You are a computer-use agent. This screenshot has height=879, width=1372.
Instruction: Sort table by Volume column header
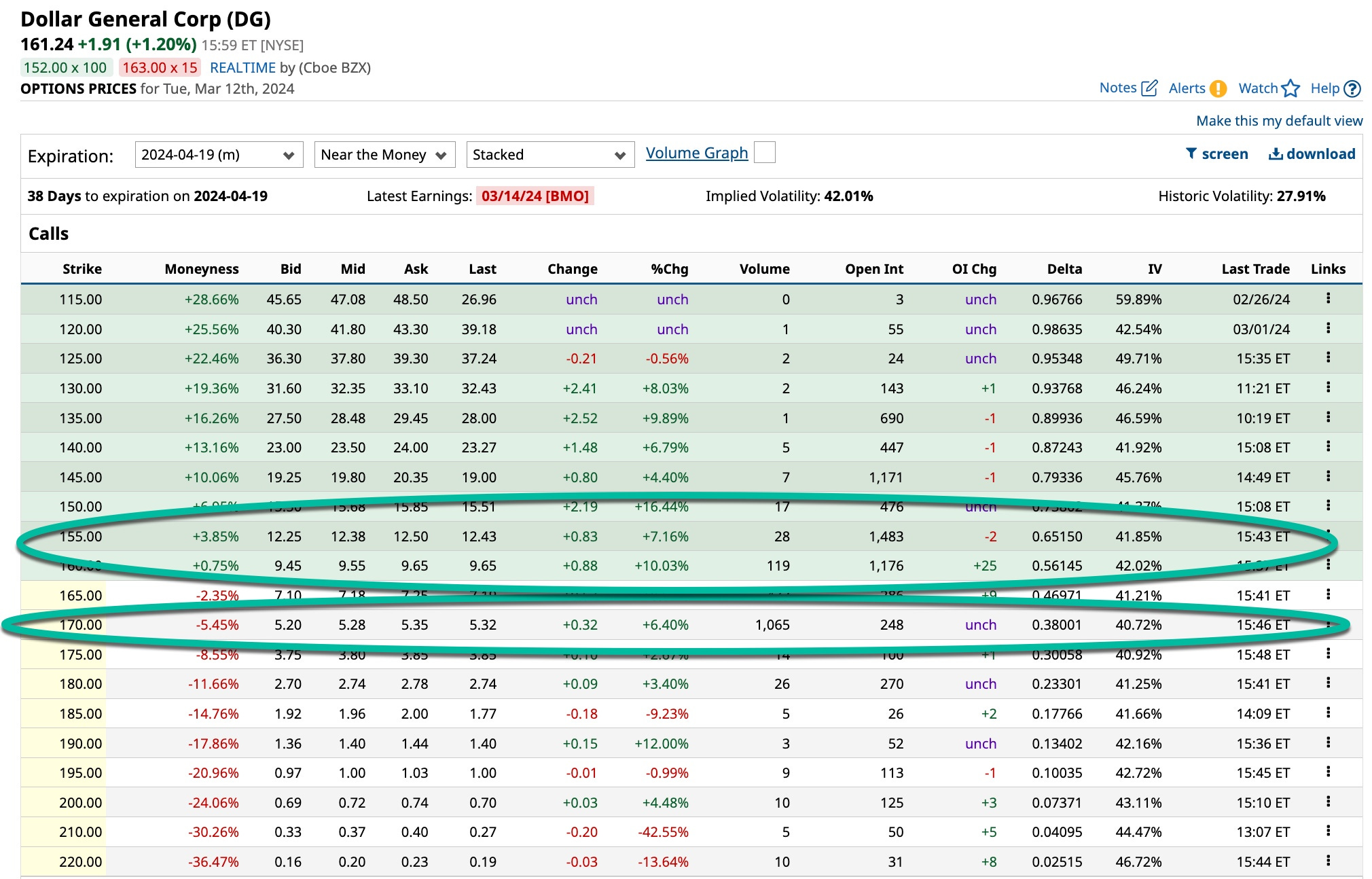coord(764,269)
